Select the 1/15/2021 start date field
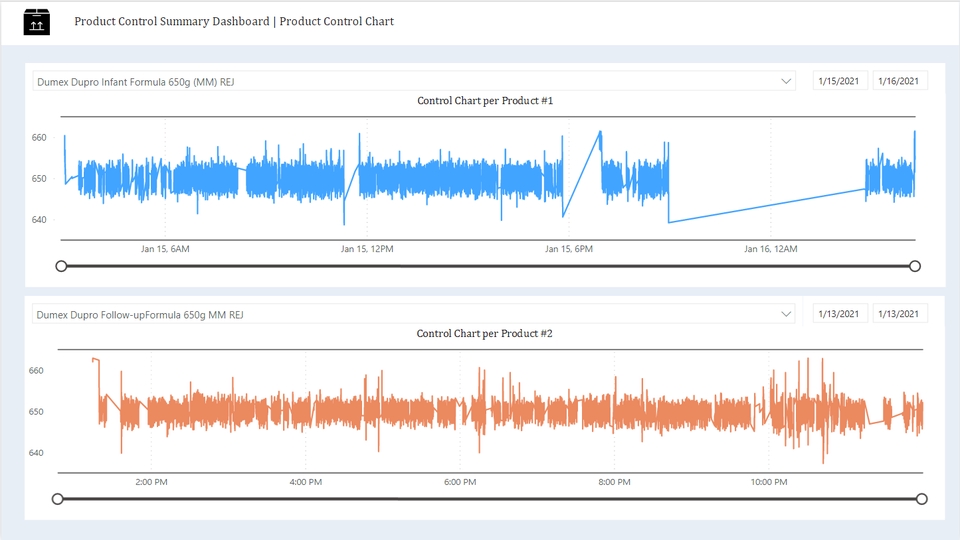Viewport: 960px width, 540px height. [839, 81]
